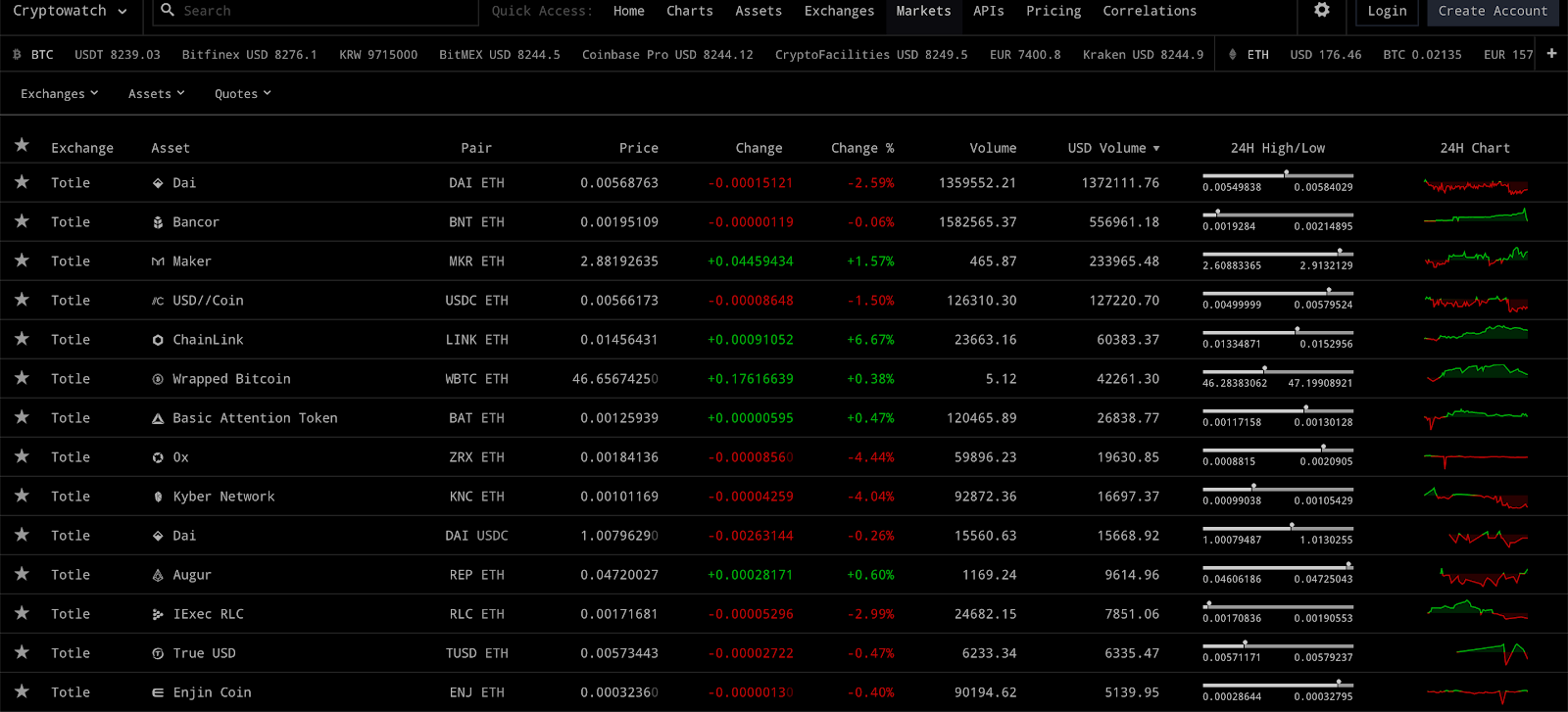Click the Basic Attention Token icon
Viewport: 1568px width, 712px height.
point(158,418)
